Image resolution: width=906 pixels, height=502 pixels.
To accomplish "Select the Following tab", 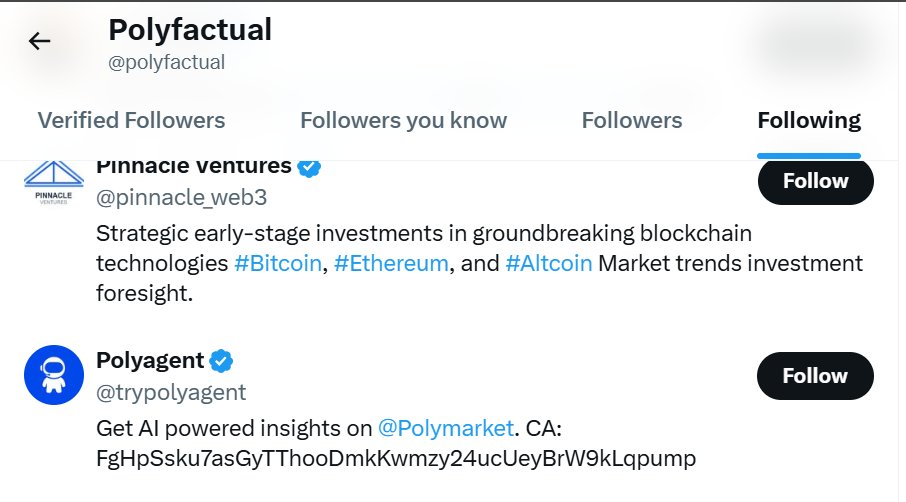I will [x=809, y=120].
